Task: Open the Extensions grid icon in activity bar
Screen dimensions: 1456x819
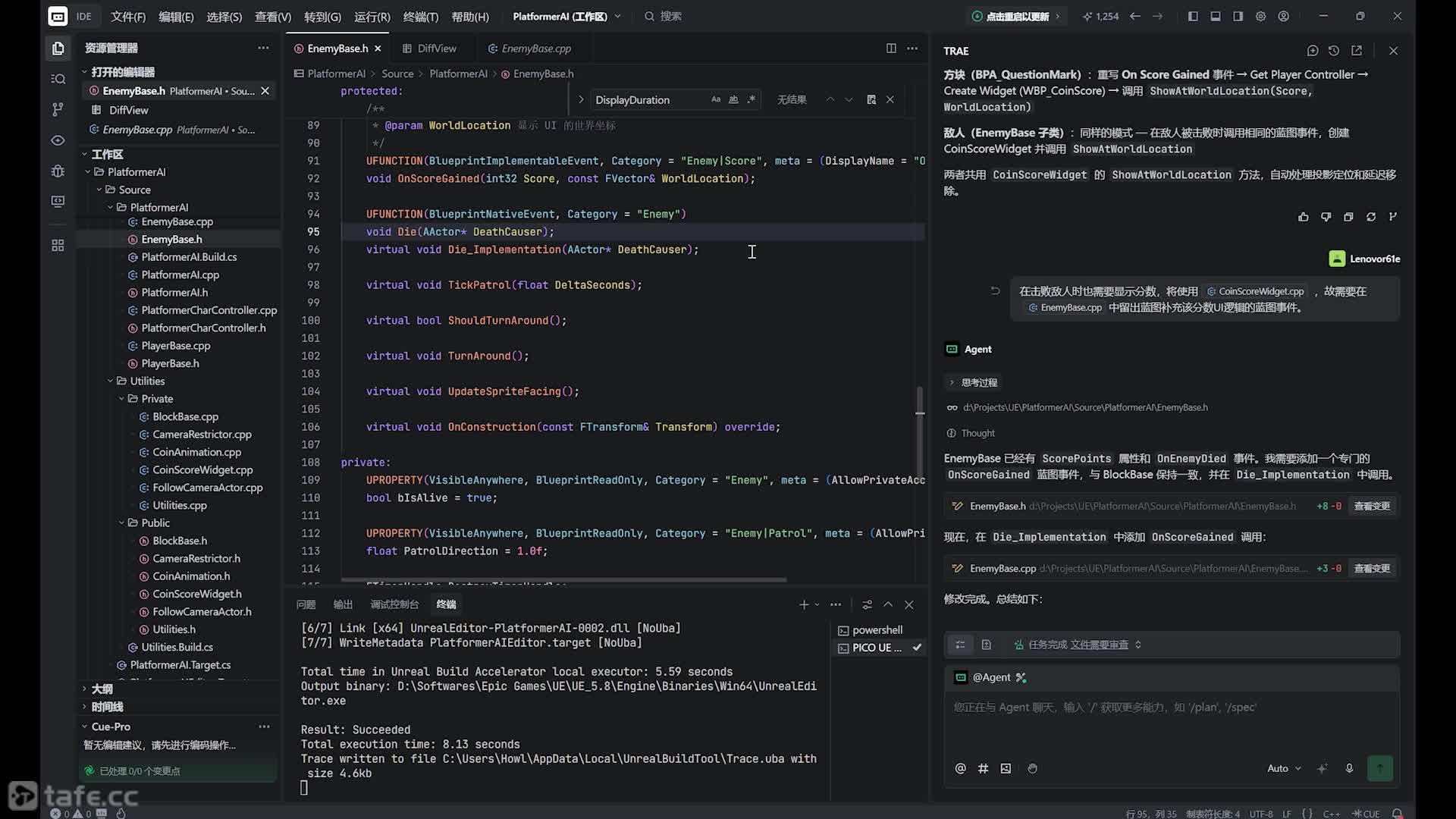Action: point(58,246)
